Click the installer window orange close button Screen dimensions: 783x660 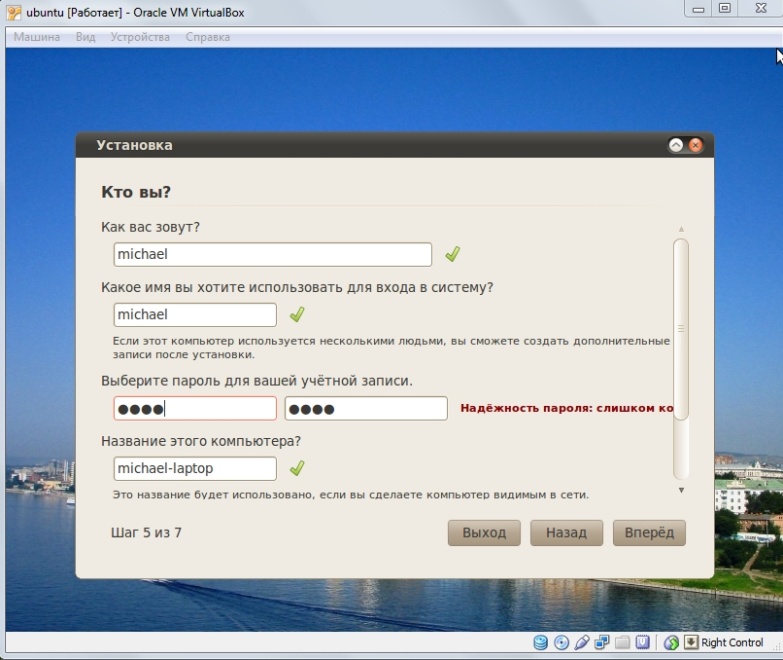pyautogui.click(x=695, y=145)
